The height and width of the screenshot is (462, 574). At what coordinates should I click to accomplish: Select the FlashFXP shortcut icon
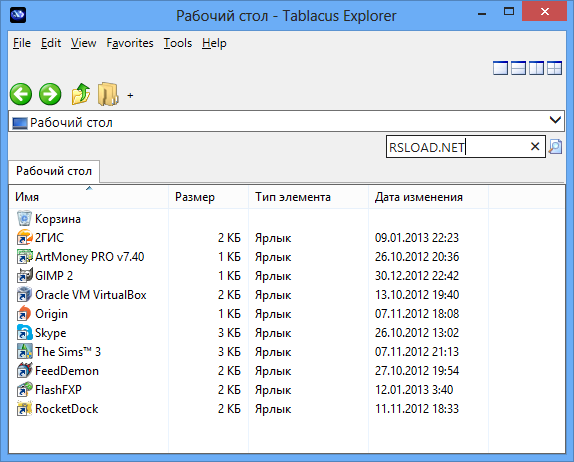pyautogui.click(x=24, y=390)
